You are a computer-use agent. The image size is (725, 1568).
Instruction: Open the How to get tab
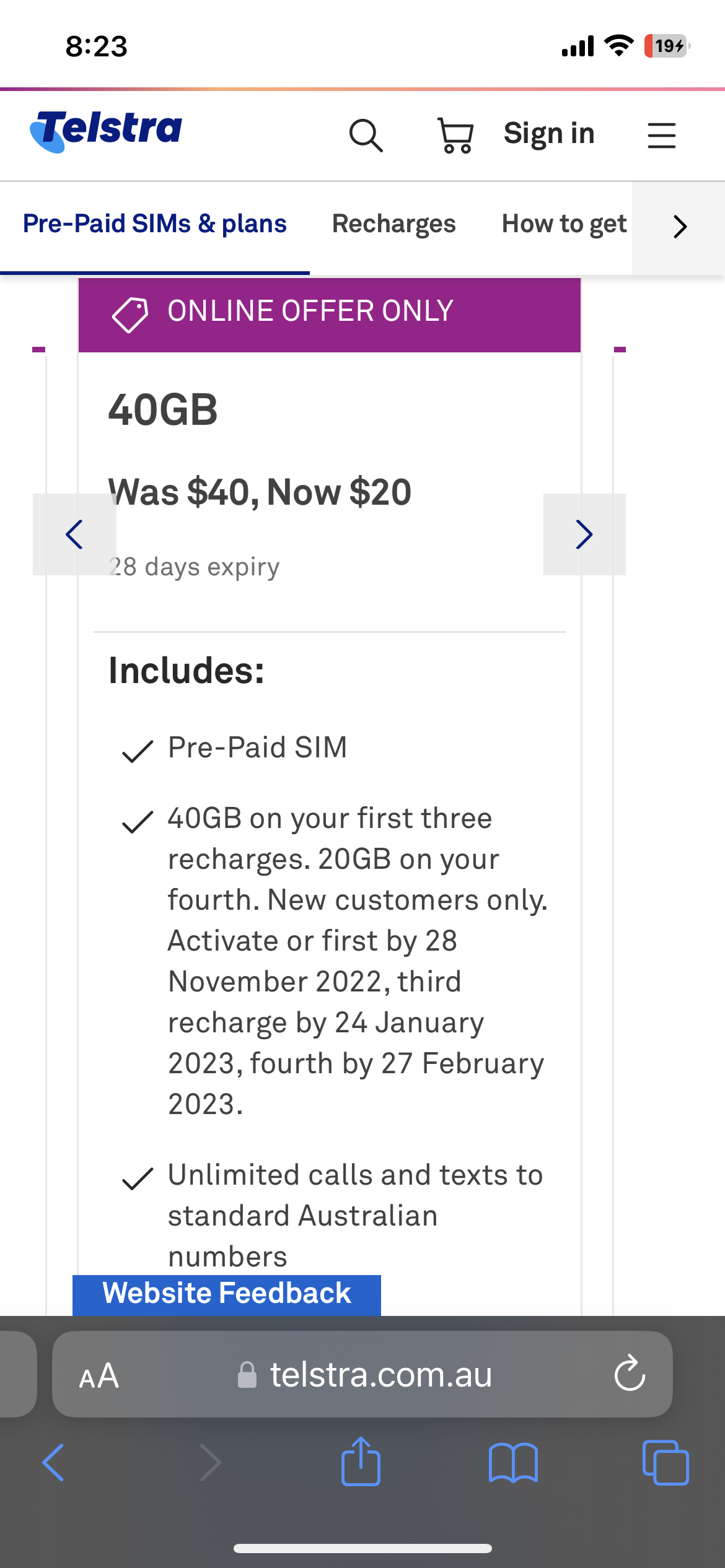(x=564, y=224)
